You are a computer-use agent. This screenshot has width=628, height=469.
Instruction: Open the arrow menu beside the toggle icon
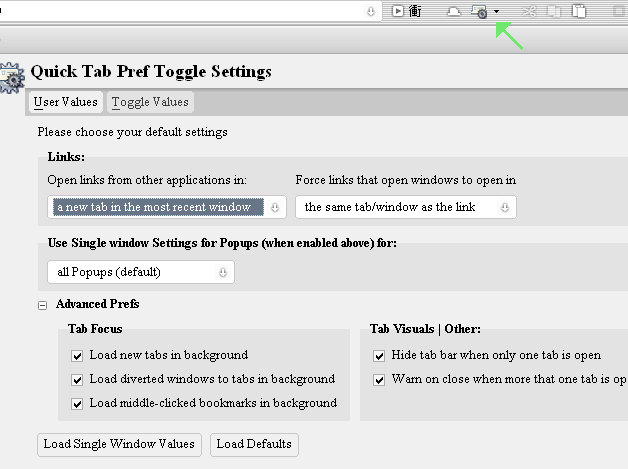(496, 12)
